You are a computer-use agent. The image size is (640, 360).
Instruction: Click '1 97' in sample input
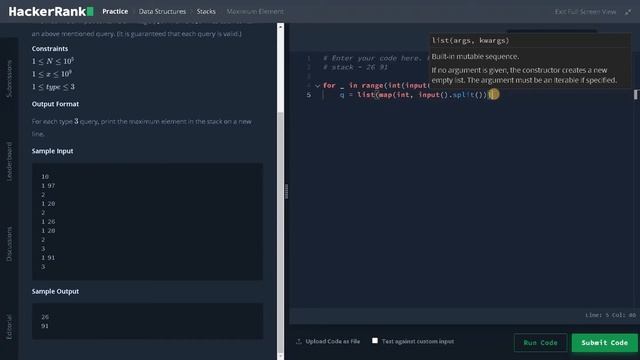pos(48,186)
